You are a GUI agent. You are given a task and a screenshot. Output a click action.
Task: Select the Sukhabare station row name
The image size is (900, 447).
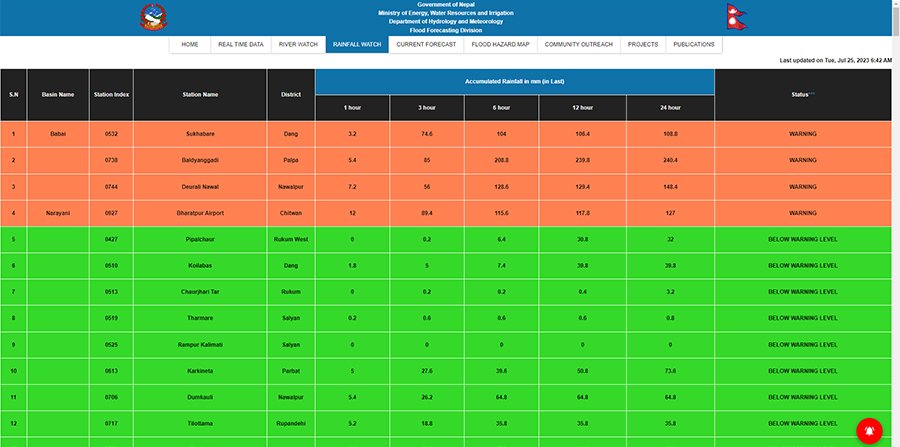(200, 133)
